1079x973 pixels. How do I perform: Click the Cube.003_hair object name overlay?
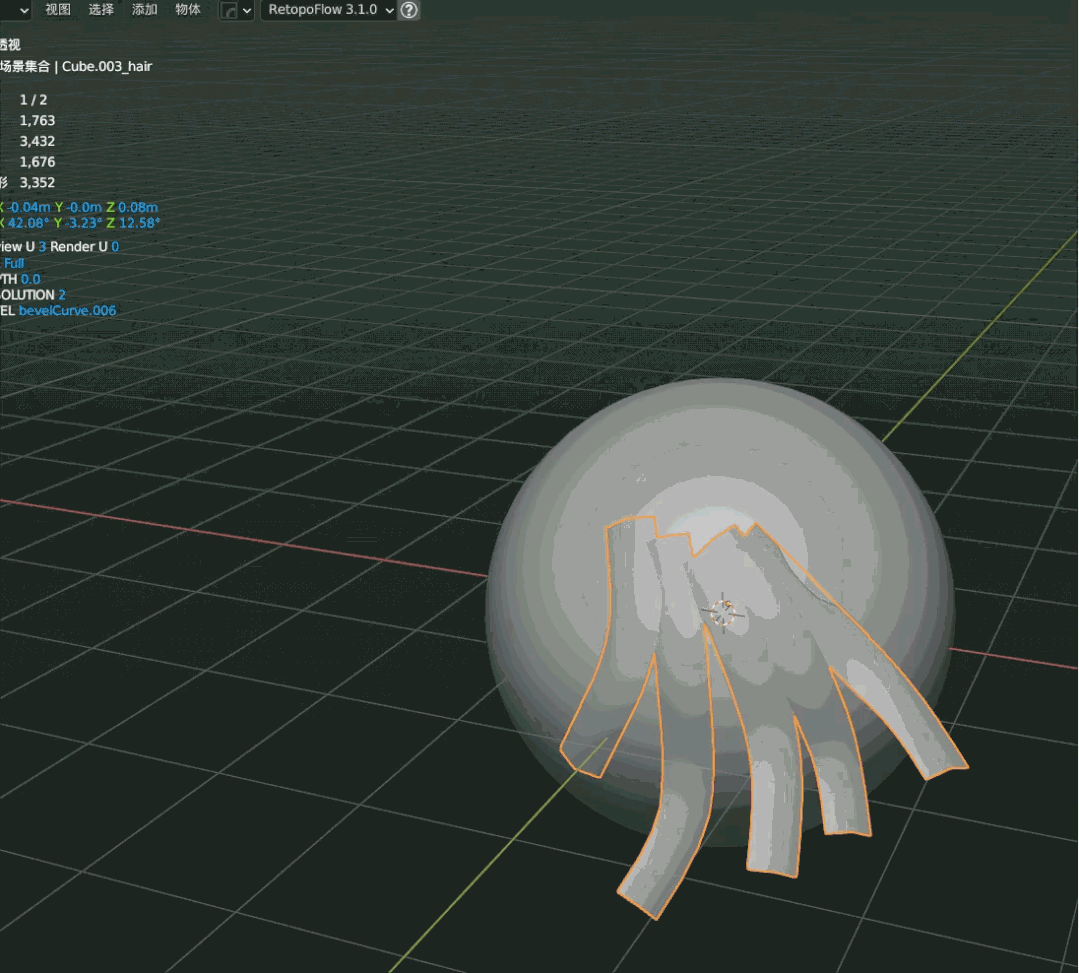[107, 66]
